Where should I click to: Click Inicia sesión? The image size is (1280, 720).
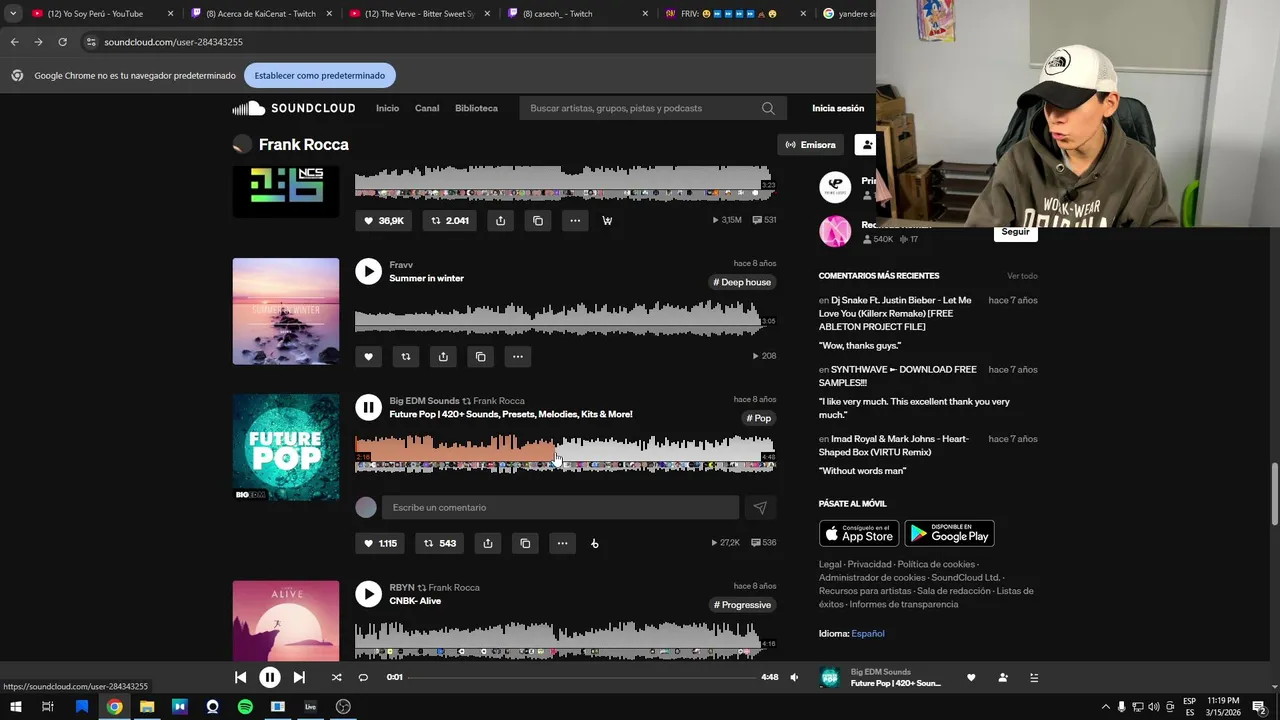[838, 108]
